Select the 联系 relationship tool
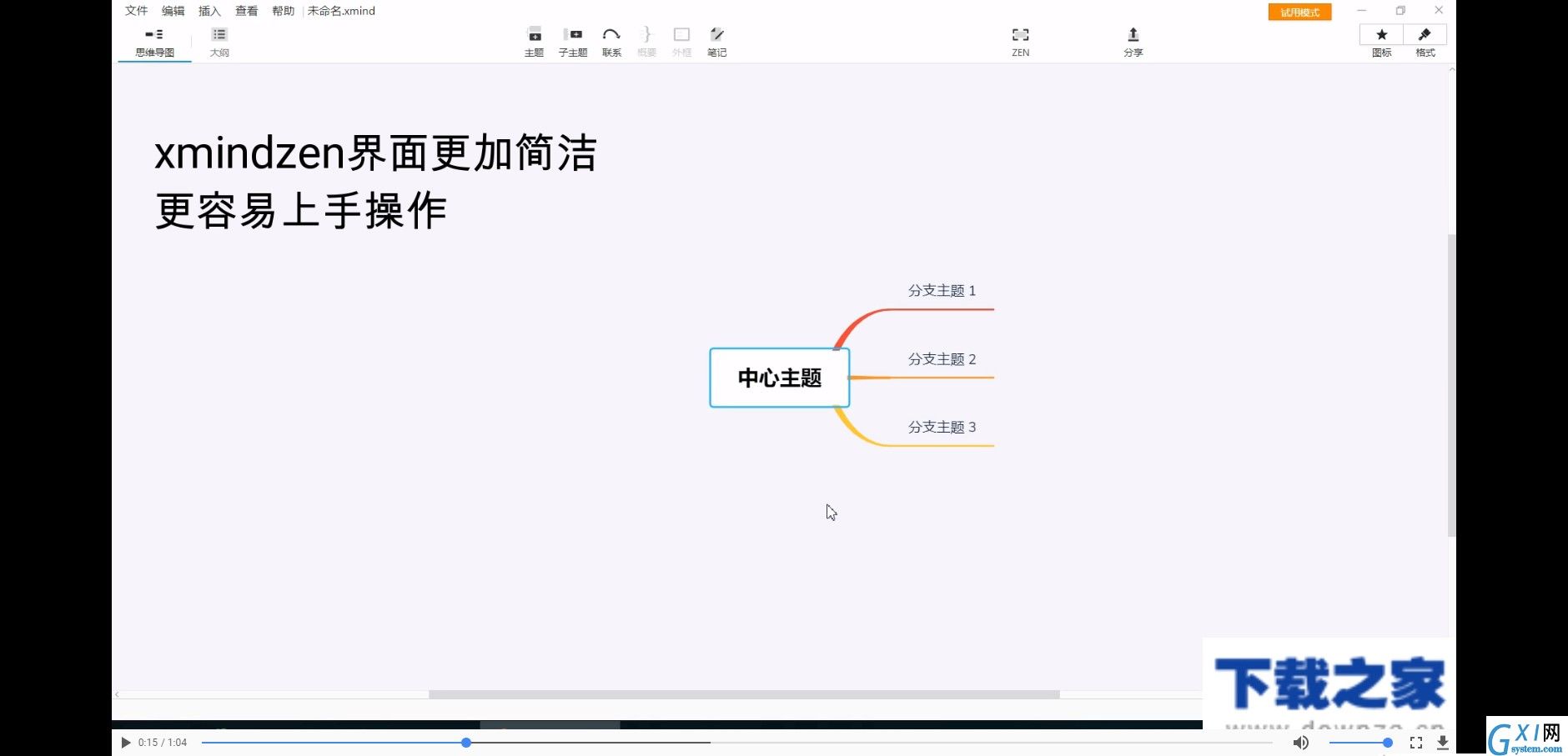1568x756 pixels. [611, 43]
